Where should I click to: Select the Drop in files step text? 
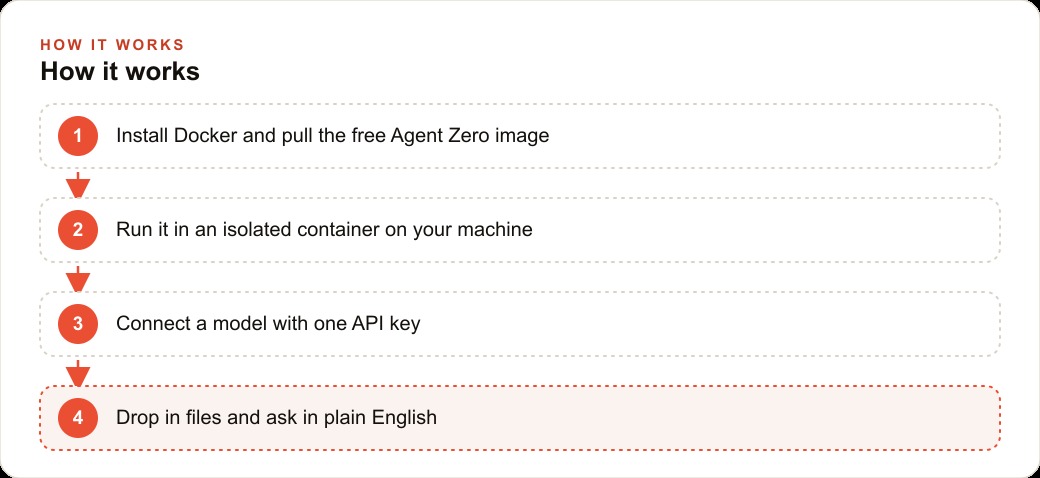coord(277,418)
